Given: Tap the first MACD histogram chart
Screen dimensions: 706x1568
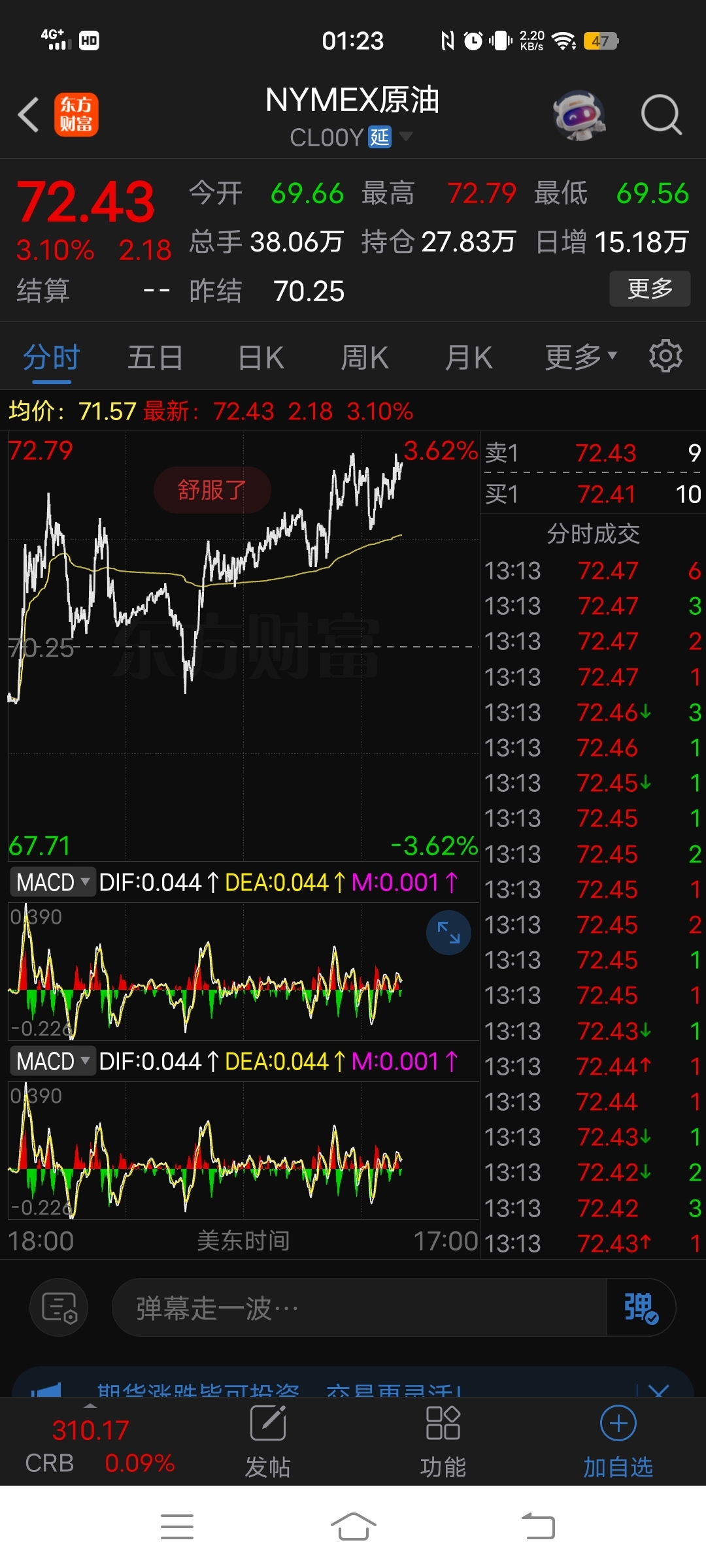Looking at the screenshot, I should [243, 972].
